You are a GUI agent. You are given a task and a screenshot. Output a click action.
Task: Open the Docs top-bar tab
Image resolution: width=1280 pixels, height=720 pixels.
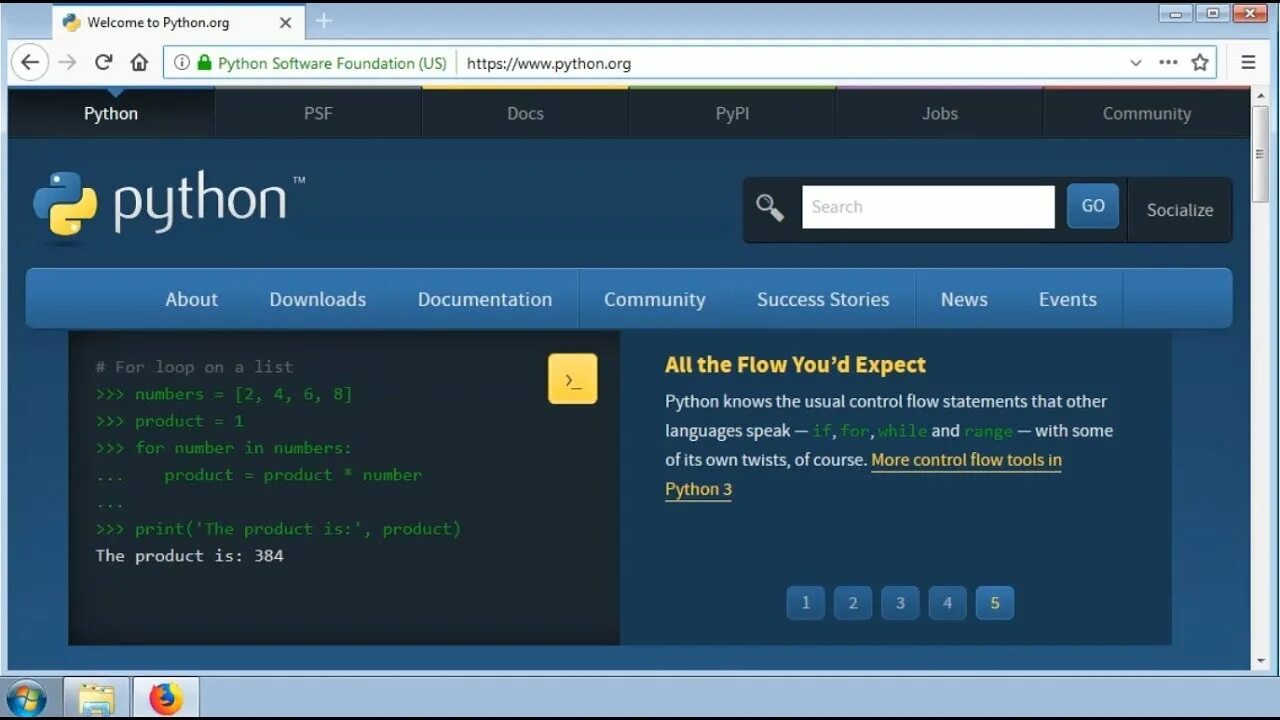[525, 113]
